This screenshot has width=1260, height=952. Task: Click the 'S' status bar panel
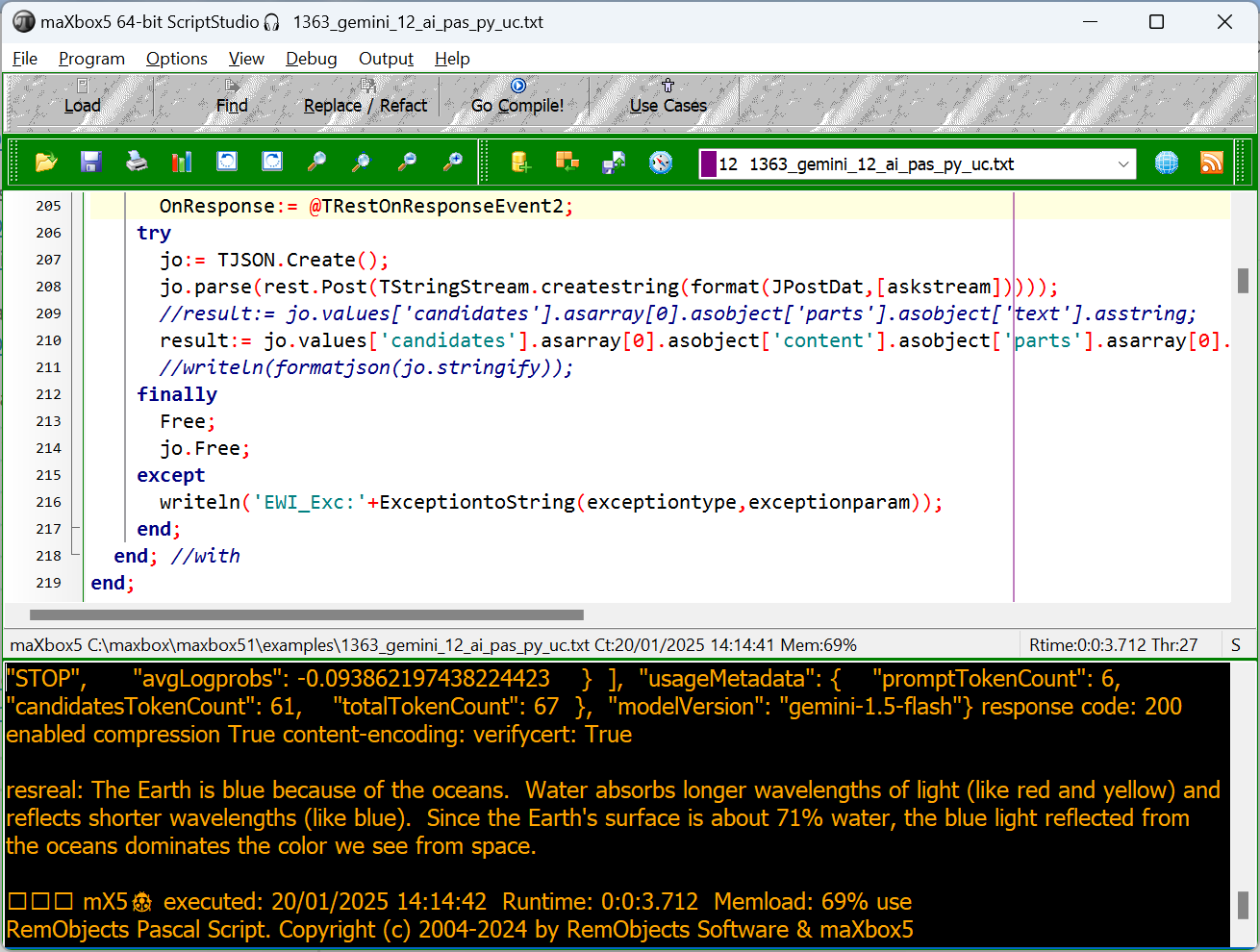click(x=1236, y=645)
